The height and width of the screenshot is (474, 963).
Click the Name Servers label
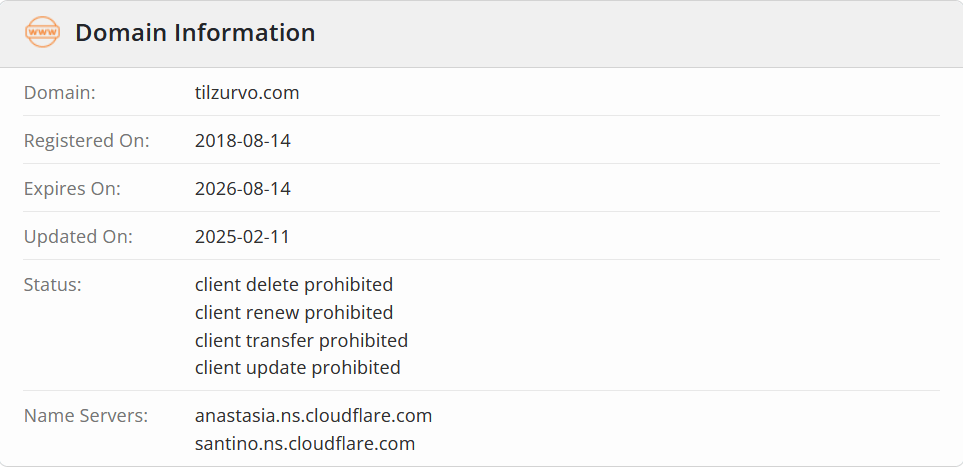(86, 416)
